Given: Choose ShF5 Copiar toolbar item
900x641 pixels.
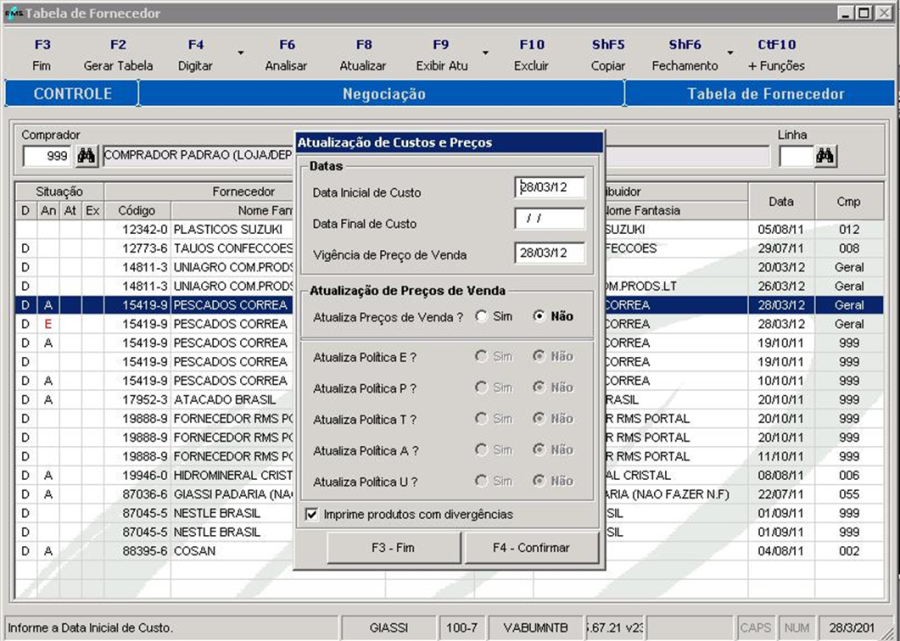Looking at the screenshot, I should pyautogui.click(x=608, y=55).
